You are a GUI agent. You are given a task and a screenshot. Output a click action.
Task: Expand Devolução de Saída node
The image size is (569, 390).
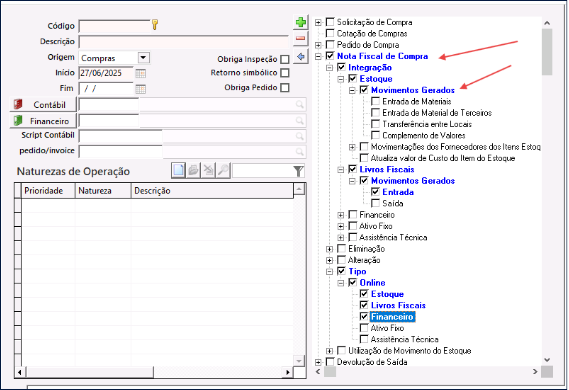(318, 362)
